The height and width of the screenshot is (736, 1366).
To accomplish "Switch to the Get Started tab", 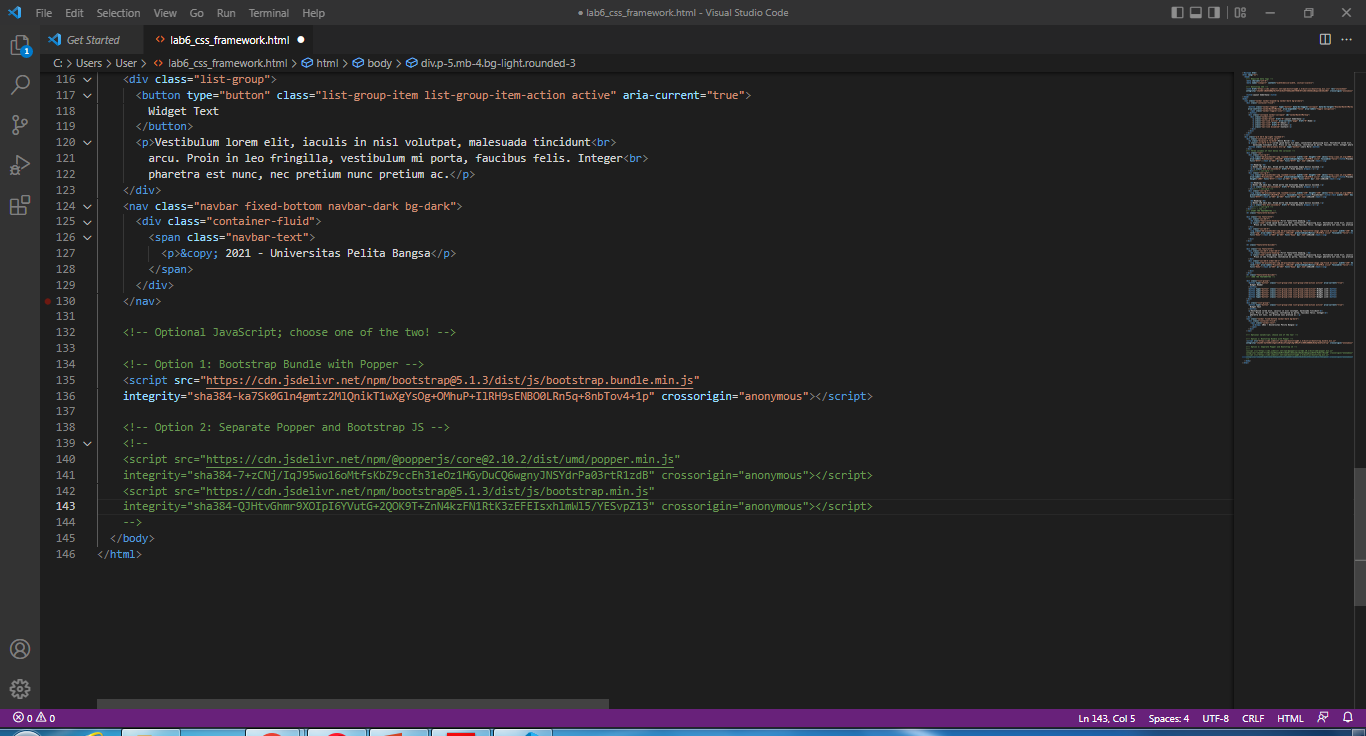I will coord(93,40).
